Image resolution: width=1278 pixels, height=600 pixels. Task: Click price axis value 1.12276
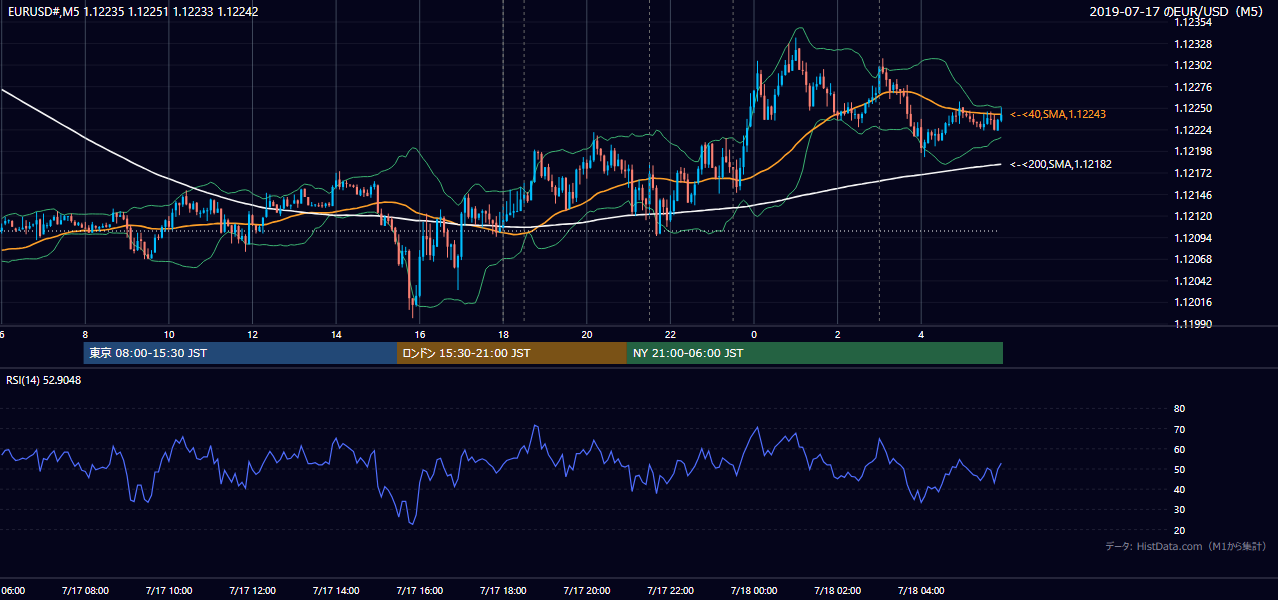tap(1194, 87)
